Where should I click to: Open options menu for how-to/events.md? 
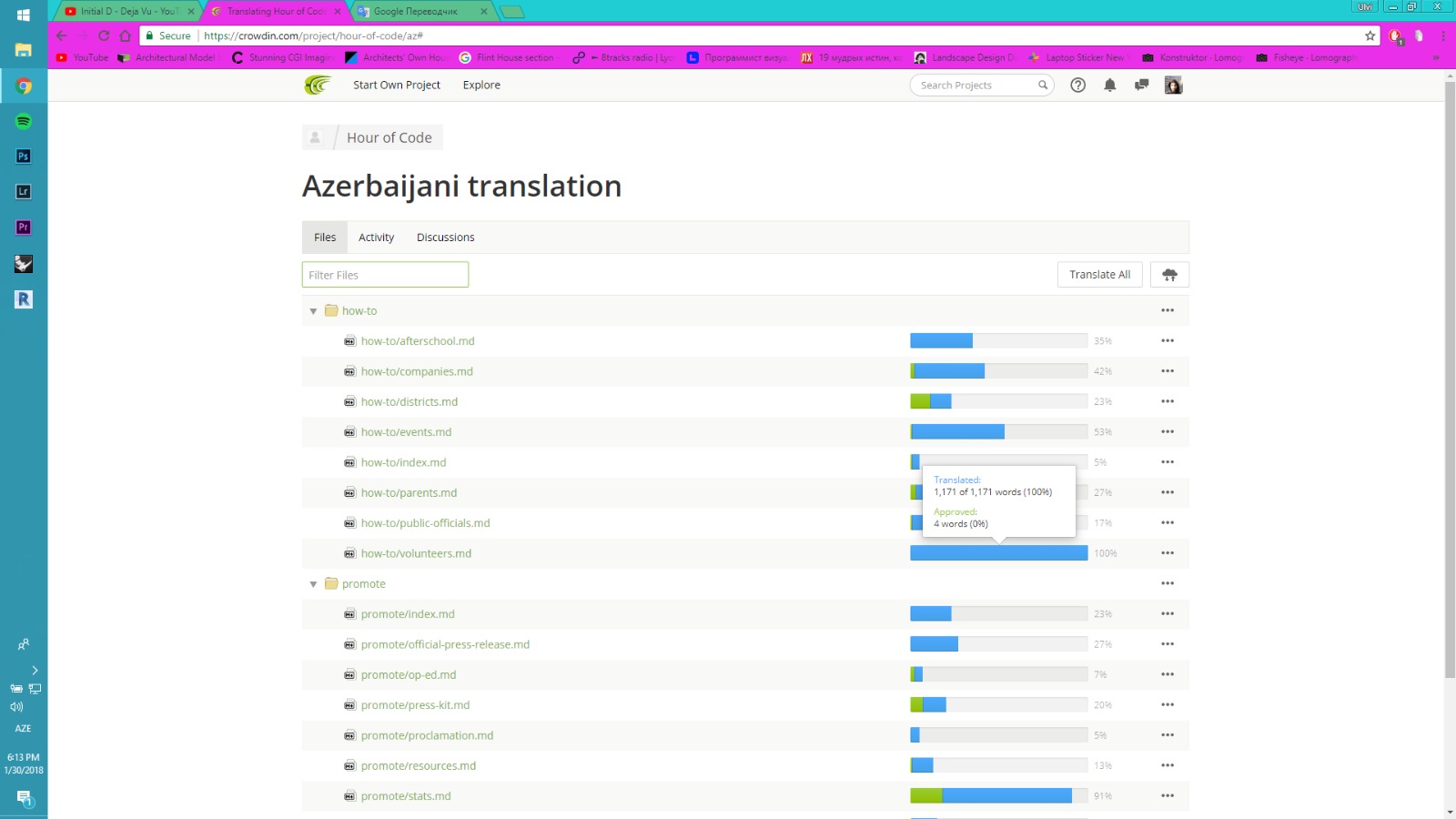[1168, 431]
